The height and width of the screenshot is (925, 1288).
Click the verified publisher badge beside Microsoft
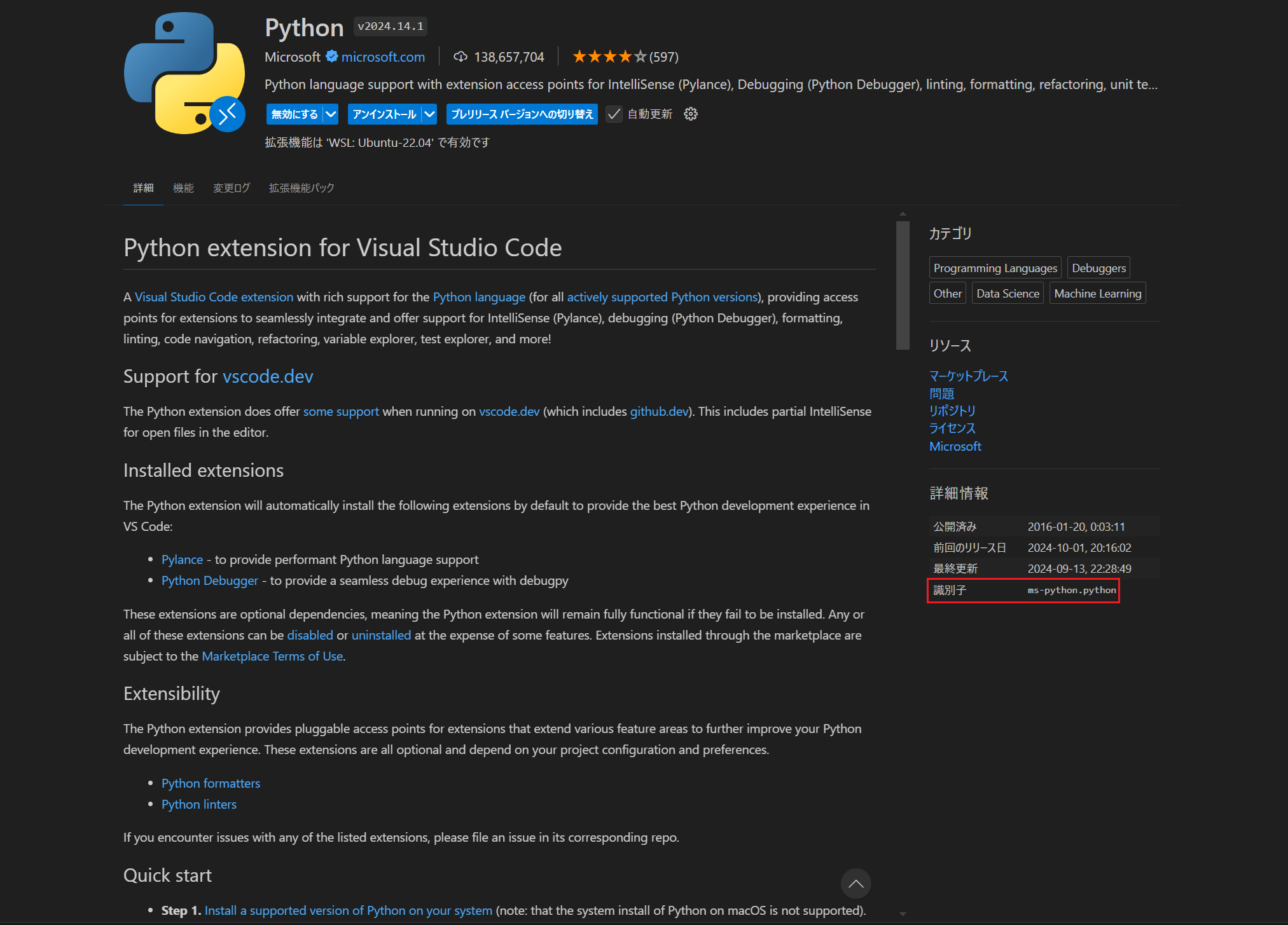(x=332, y=57)
